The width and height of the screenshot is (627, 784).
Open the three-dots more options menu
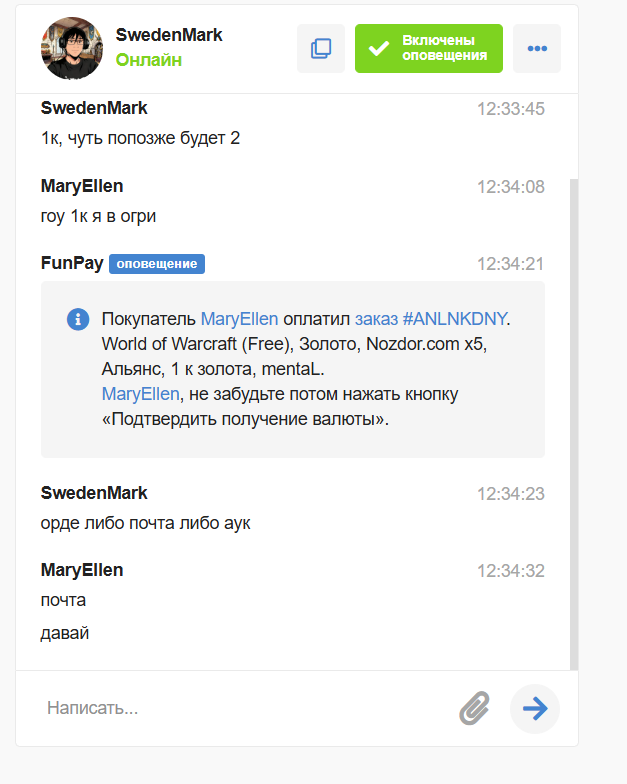[x=537, y=48]
